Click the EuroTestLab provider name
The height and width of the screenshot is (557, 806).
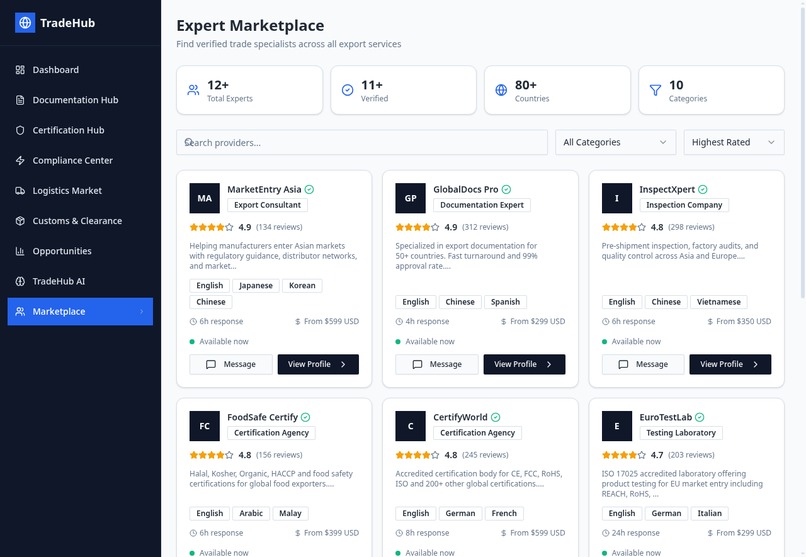[665, 417]
